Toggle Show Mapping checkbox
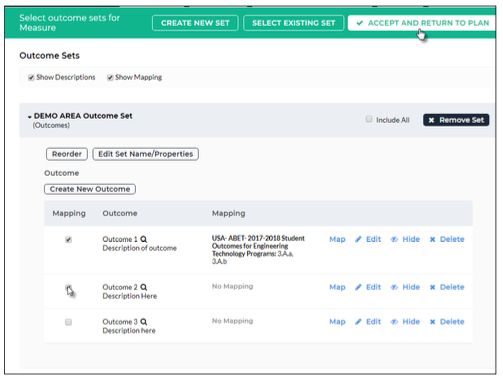Image resolution: width=503 pixels, height=382 pixels. [x=110, y=78]
